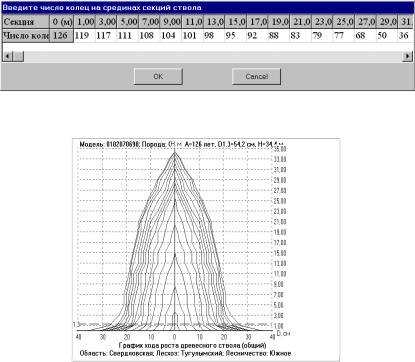415x362 pixels.
Task: Select the ring count cell 108
Action: (x=149, y=36)
